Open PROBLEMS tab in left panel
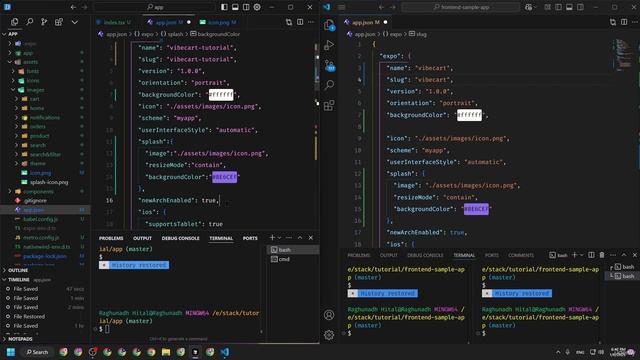 coord(111,238)
